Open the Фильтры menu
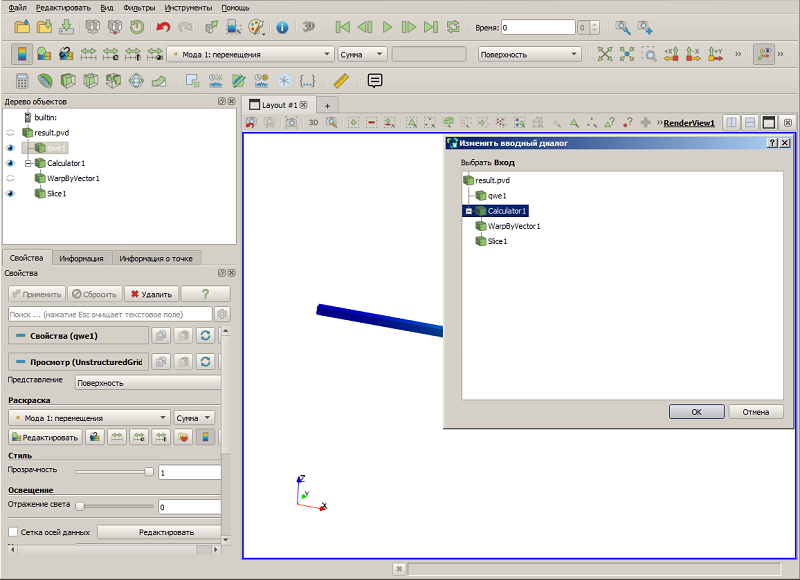The width and height of the screenshot is (800, 580). pyautogui.click(x=139, y=8)
